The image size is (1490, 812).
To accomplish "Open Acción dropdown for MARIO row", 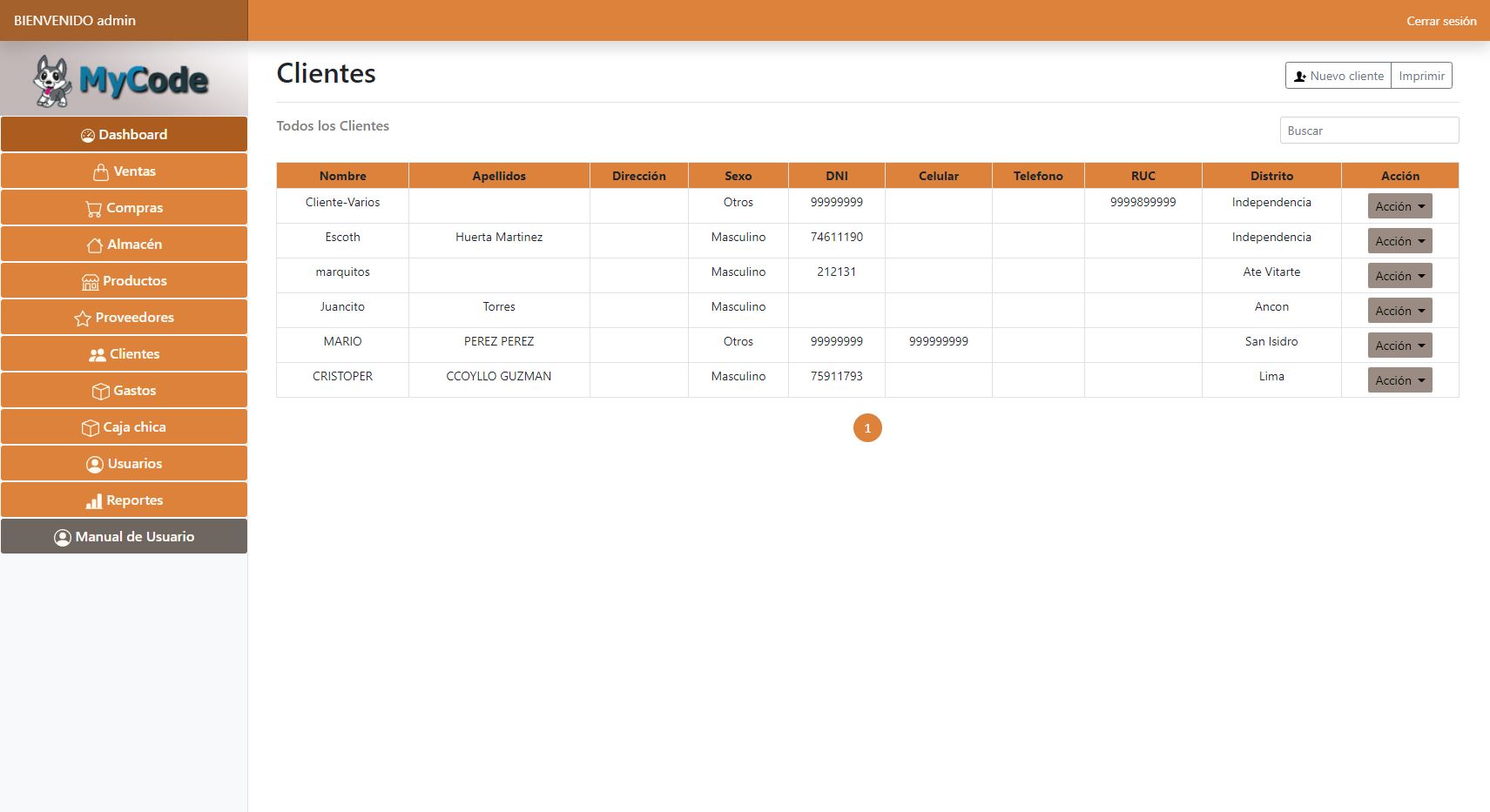I will tap(1399, 346).
